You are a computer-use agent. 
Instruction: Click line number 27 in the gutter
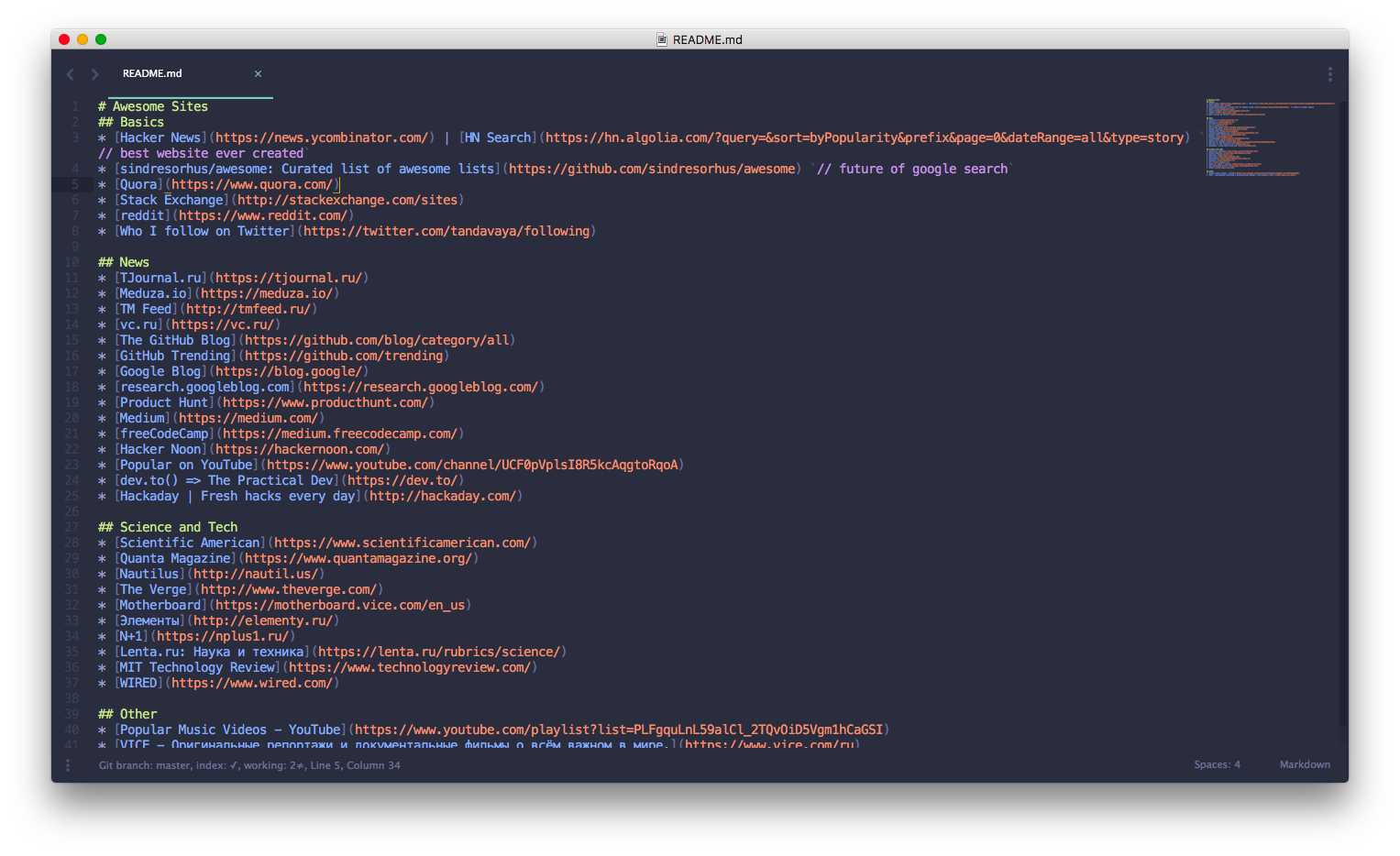coord(72,527)
